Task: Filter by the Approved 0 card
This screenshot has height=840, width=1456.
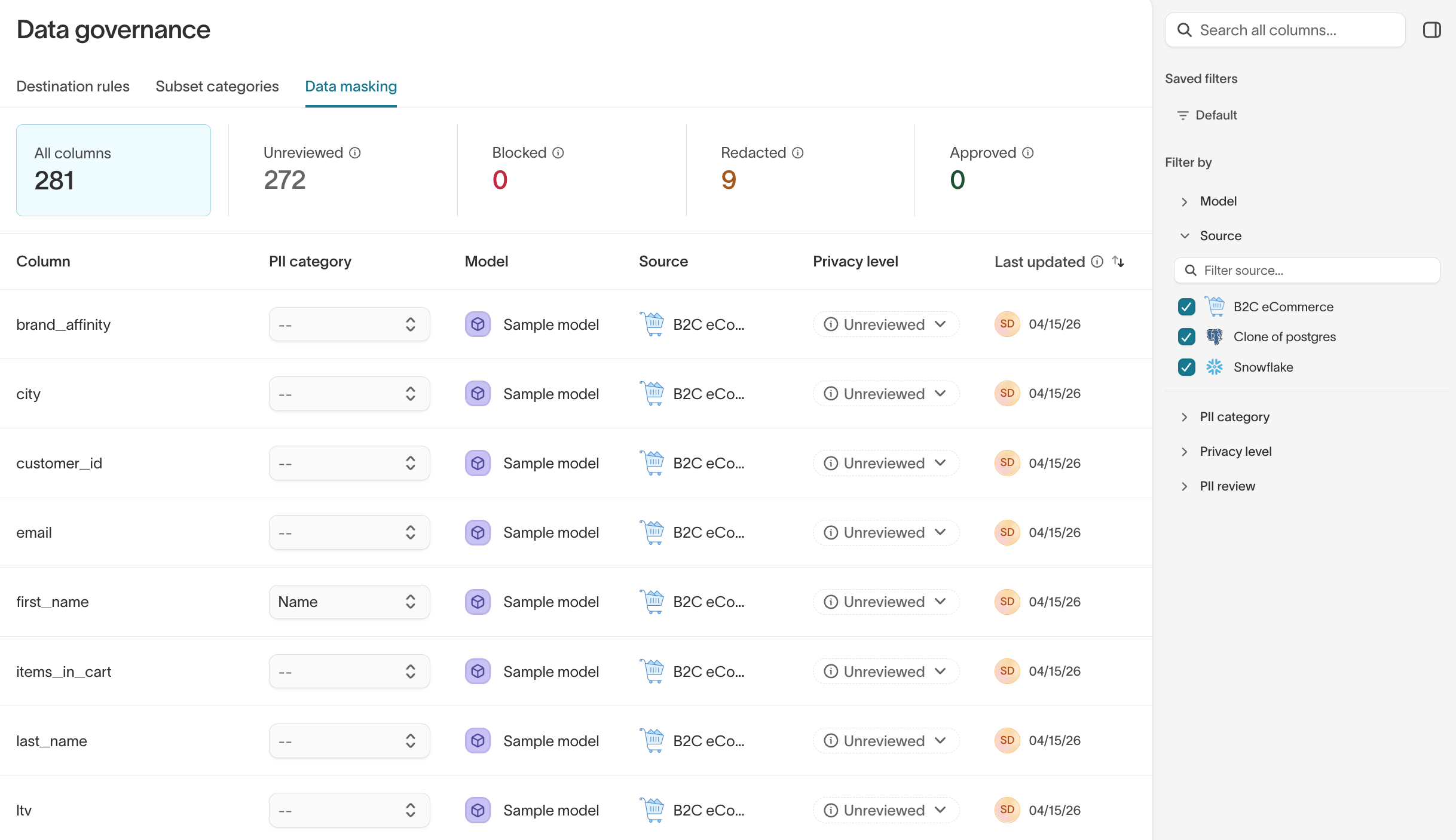Action: [x=1029, y=170]
